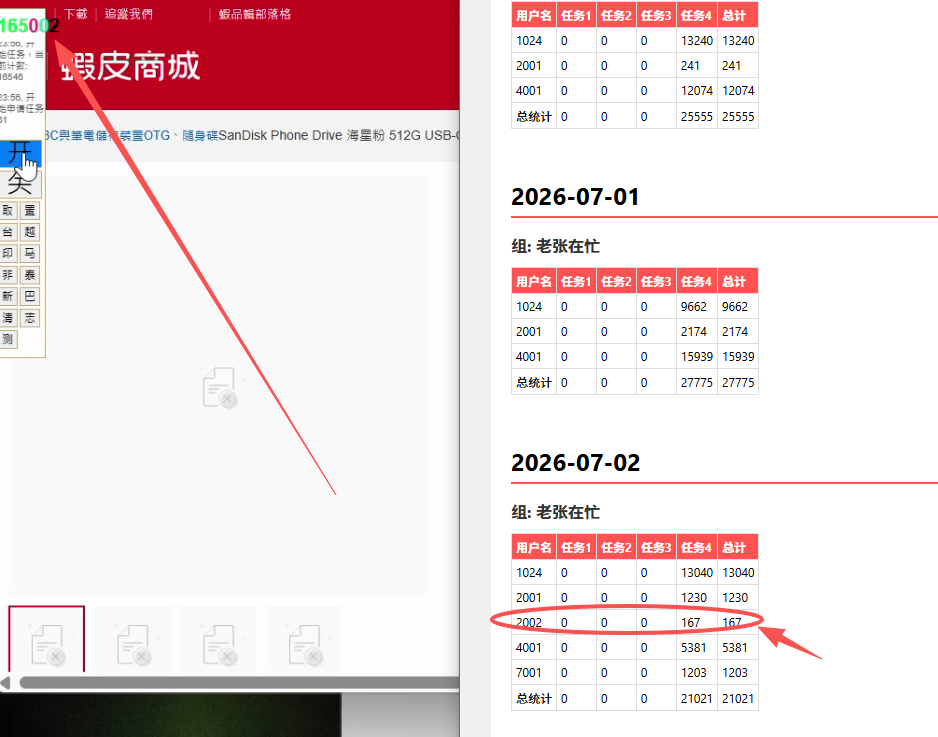Click the blue 开 button in the side panel
938x737 pixels.
(x=20, y=154)
